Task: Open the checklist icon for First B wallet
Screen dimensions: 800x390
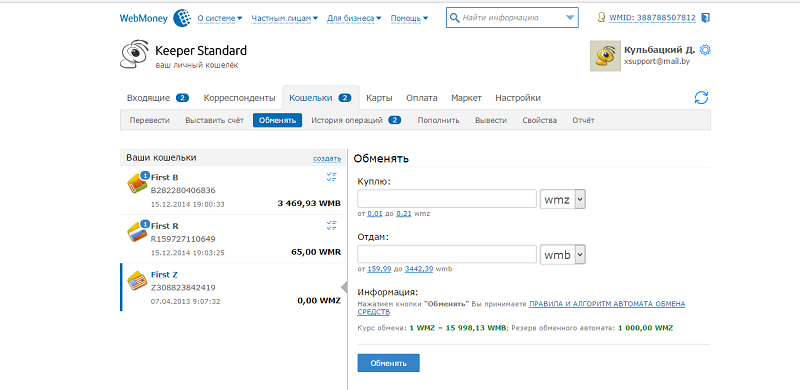Action: pos(332,177)
